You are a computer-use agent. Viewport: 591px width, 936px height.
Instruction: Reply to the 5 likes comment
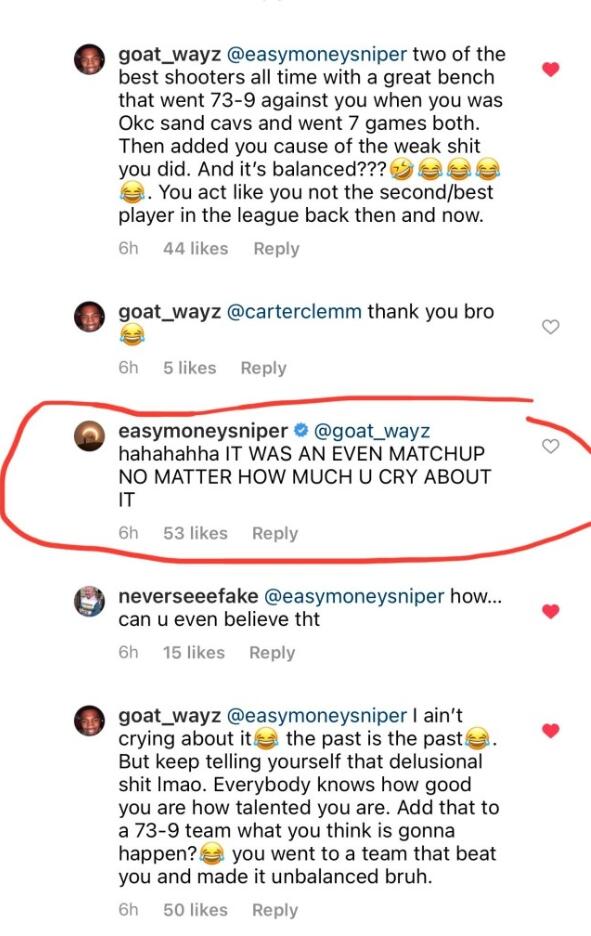coord(263,368)
